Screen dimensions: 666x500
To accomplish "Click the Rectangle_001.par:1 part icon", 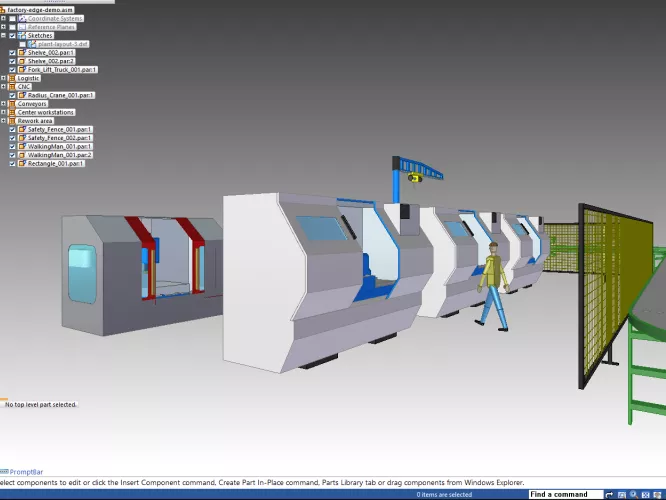I will [x=22, y=164].
